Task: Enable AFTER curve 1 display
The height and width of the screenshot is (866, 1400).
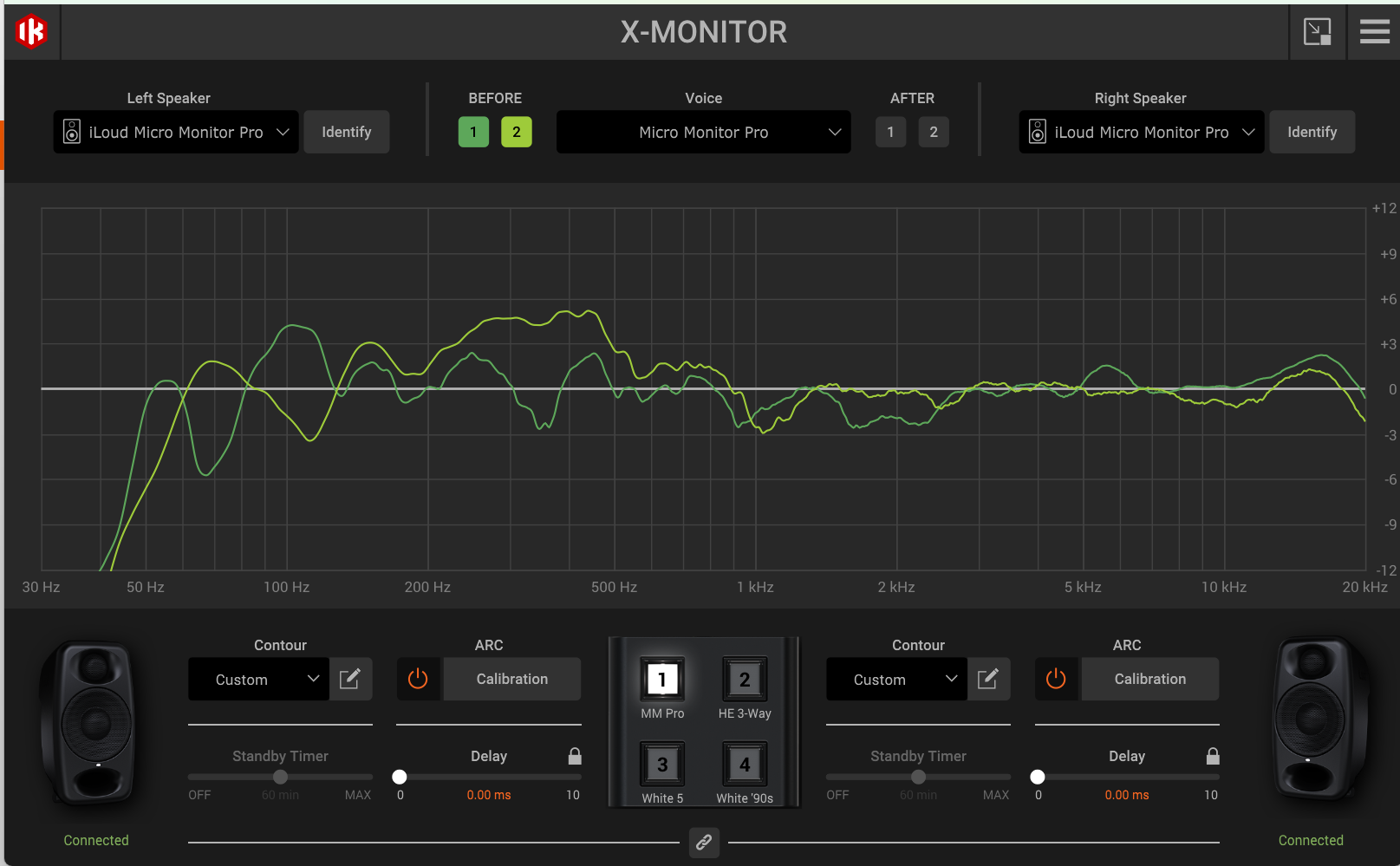Action: click(x=890, y=132)
